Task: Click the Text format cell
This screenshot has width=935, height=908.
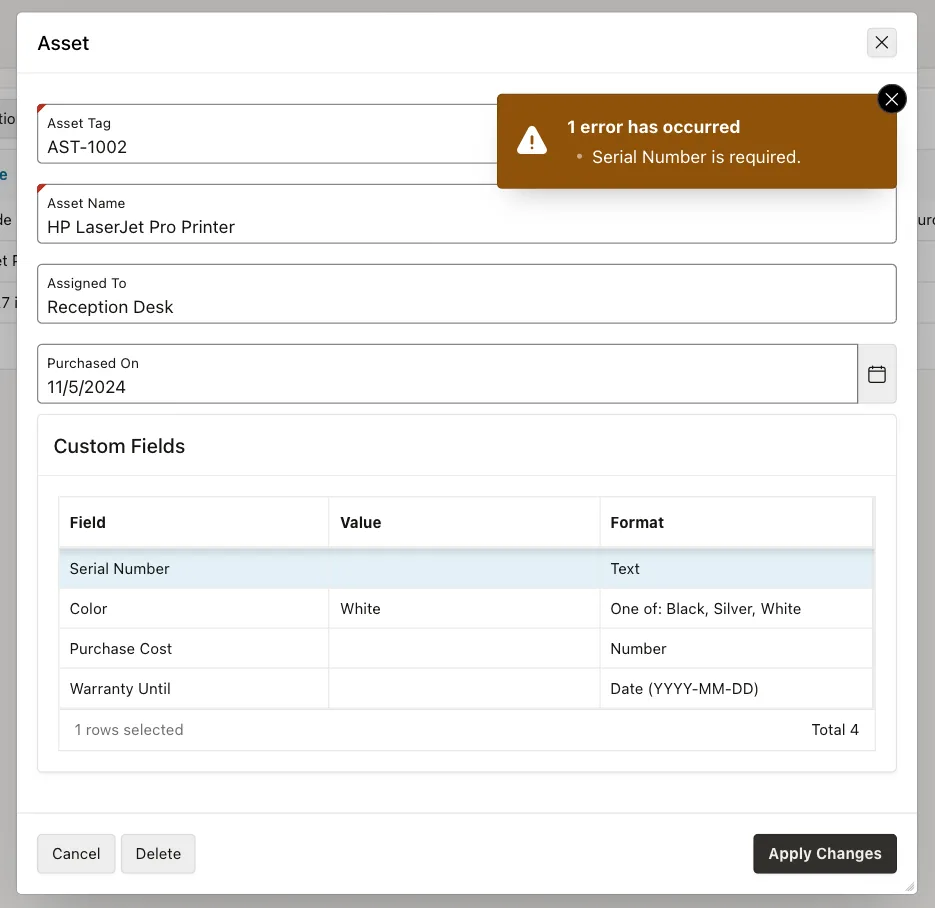Action: click(x=736, y=569)
